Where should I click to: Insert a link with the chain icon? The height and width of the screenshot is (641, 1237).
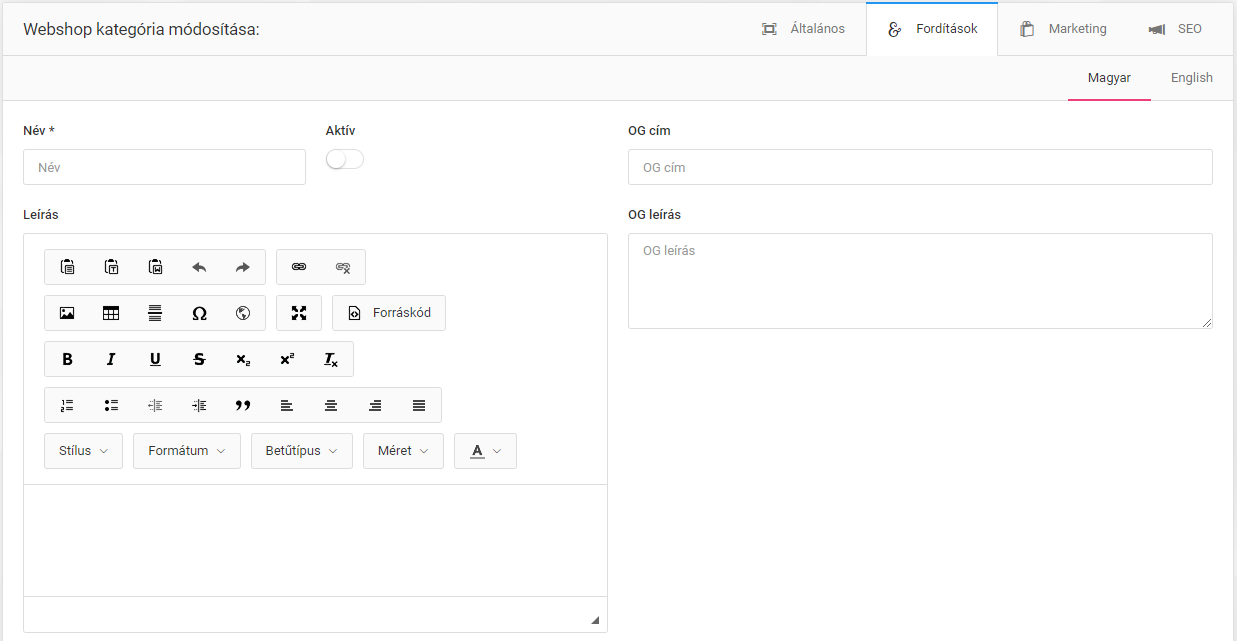point(298,267)
